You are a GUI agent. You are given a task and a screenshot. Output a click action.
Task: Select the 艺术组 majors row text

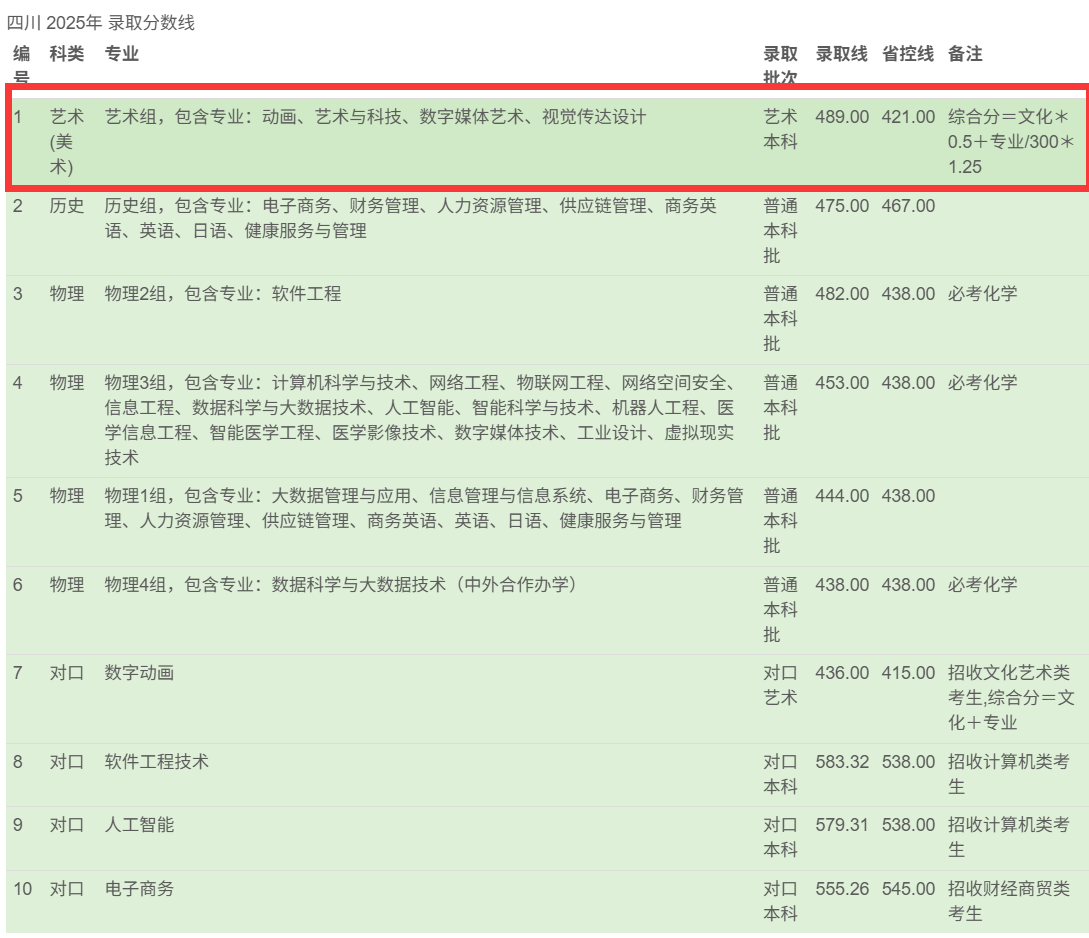(x=375, y=117)
